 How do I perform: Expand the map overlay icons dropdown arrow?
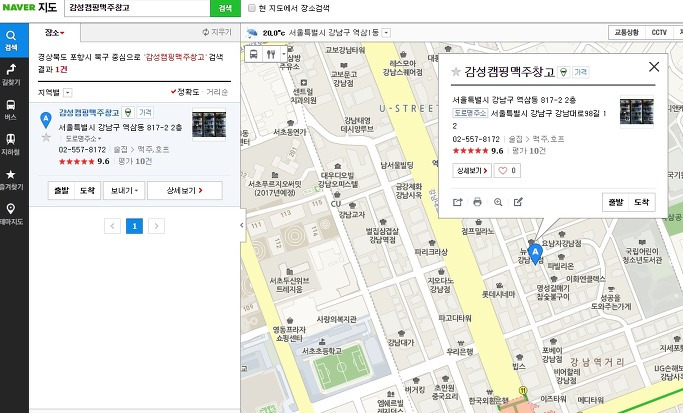284,54
